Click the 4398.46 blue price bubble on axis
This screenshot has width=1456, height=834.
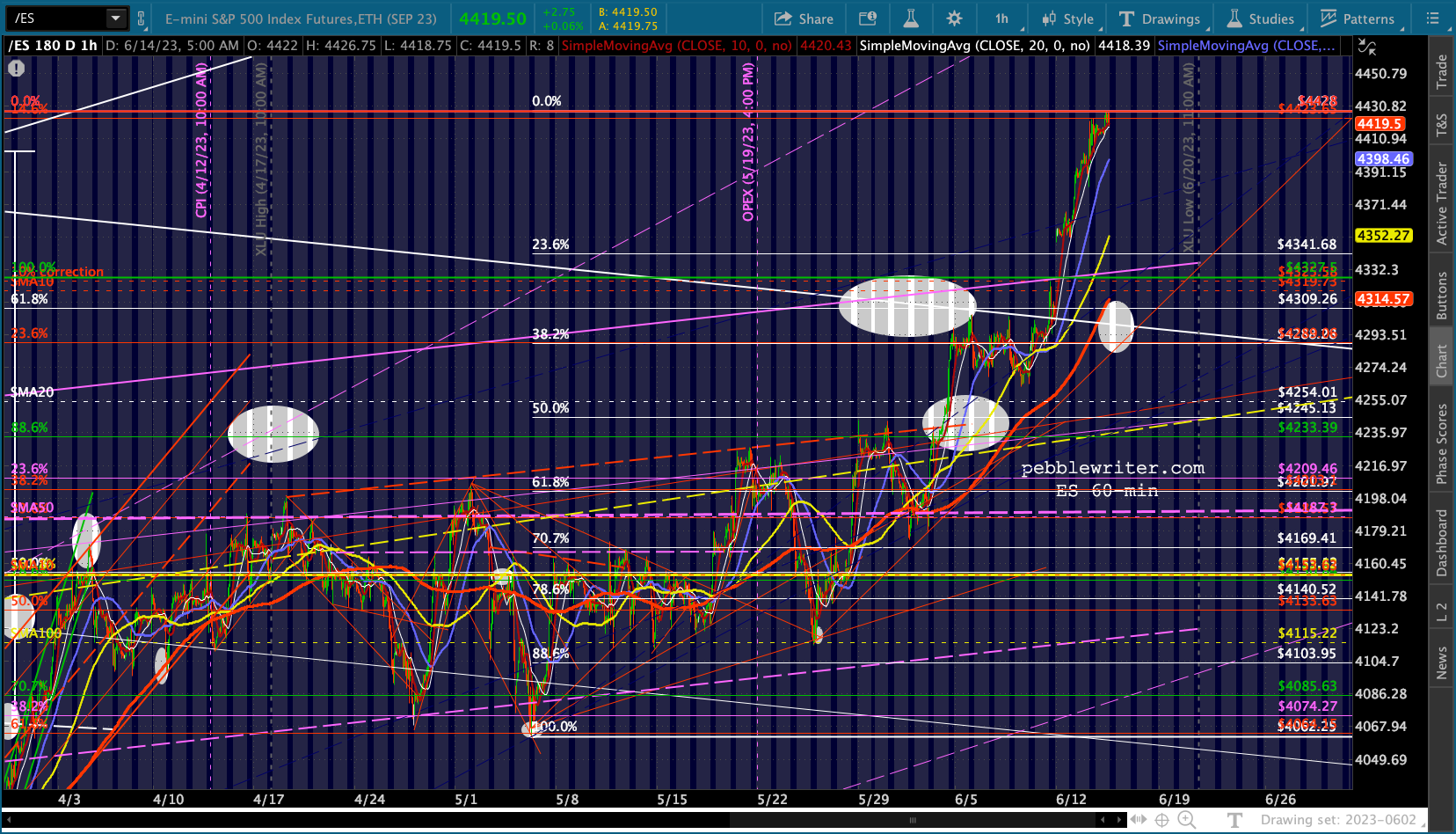1383,159
